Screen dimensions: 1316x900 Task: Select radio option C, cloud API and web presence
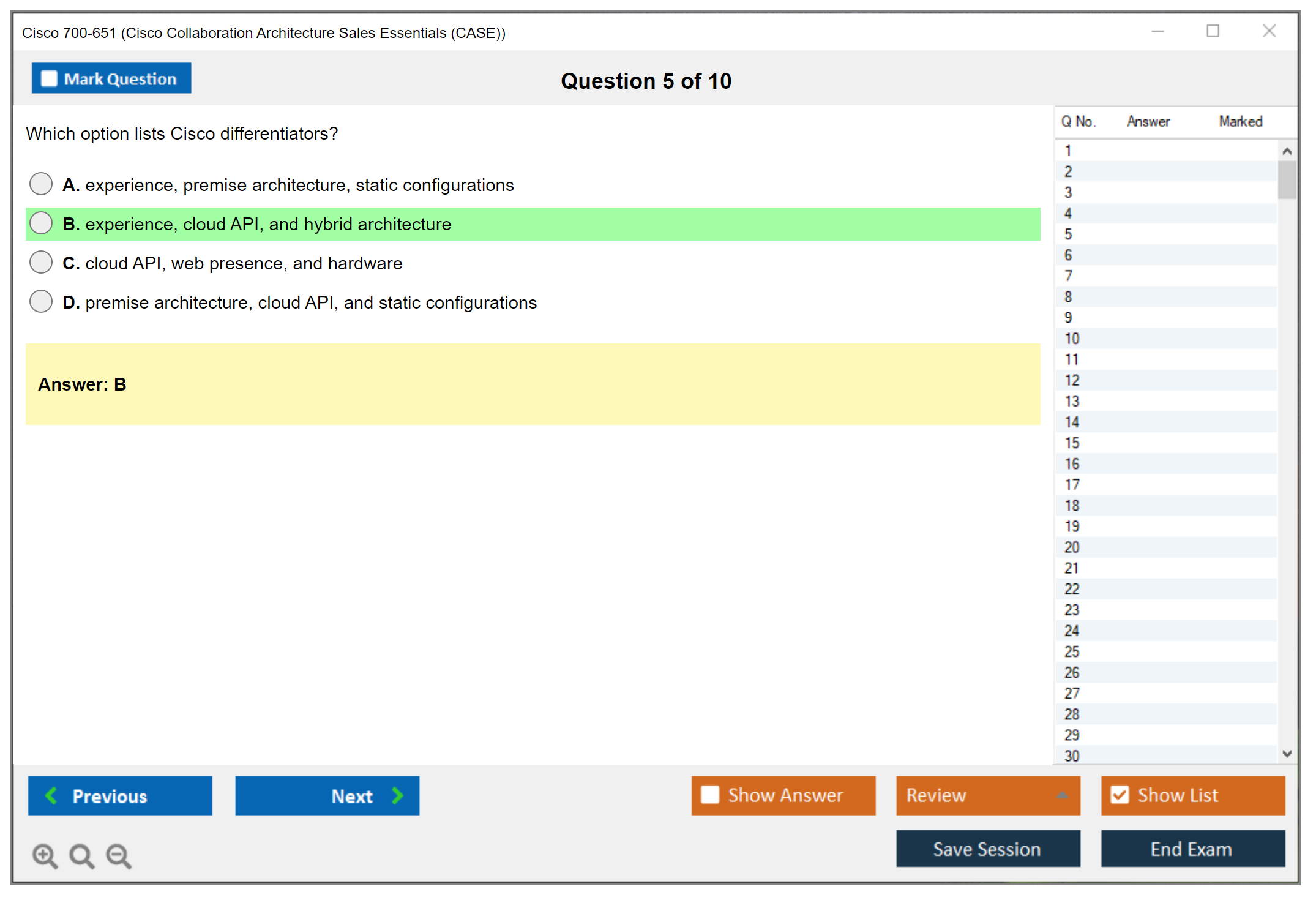41,262
